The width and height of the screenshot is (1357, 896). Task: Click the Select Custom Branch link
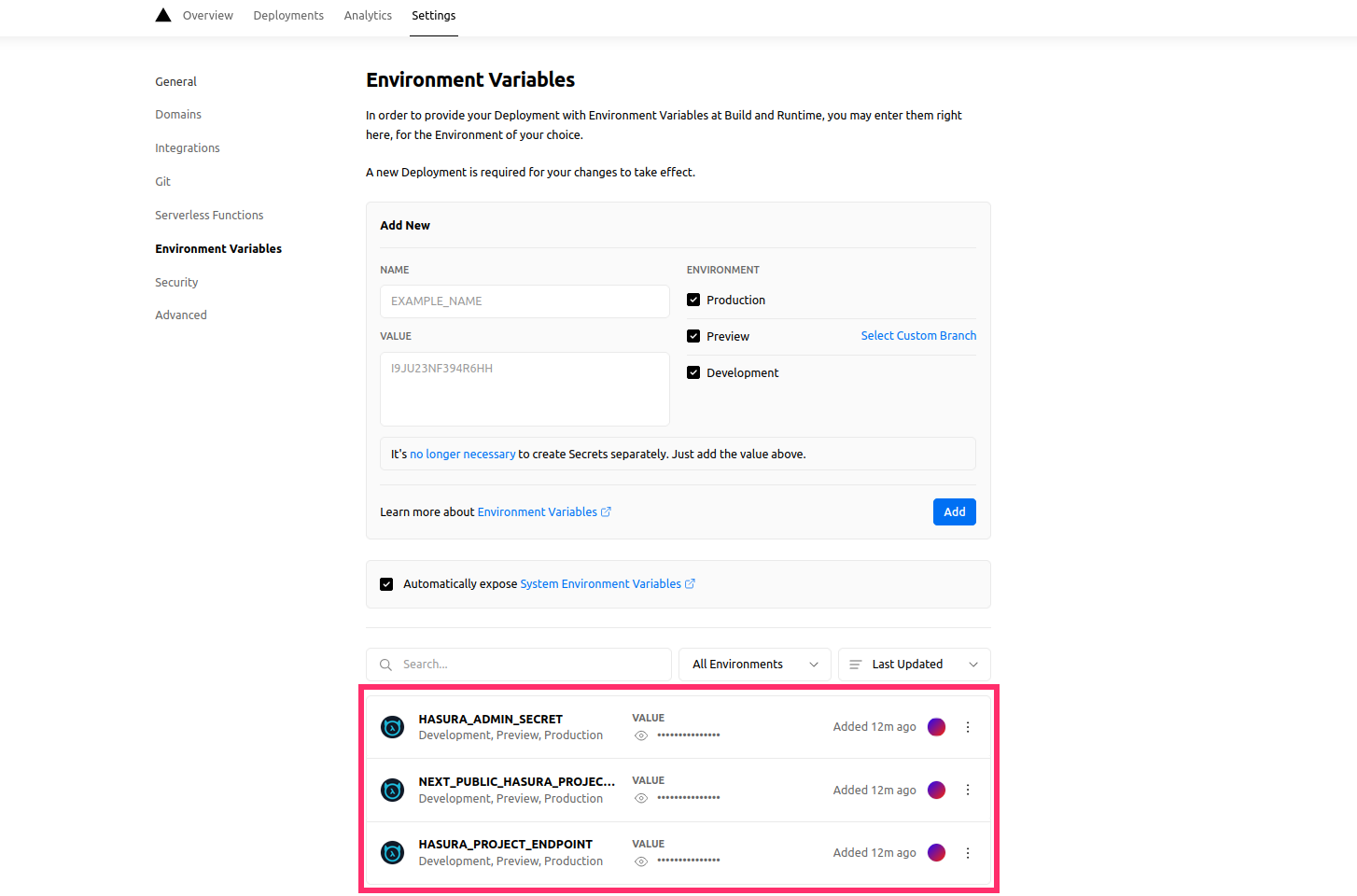pyautogui.click(x=918, y=335)
